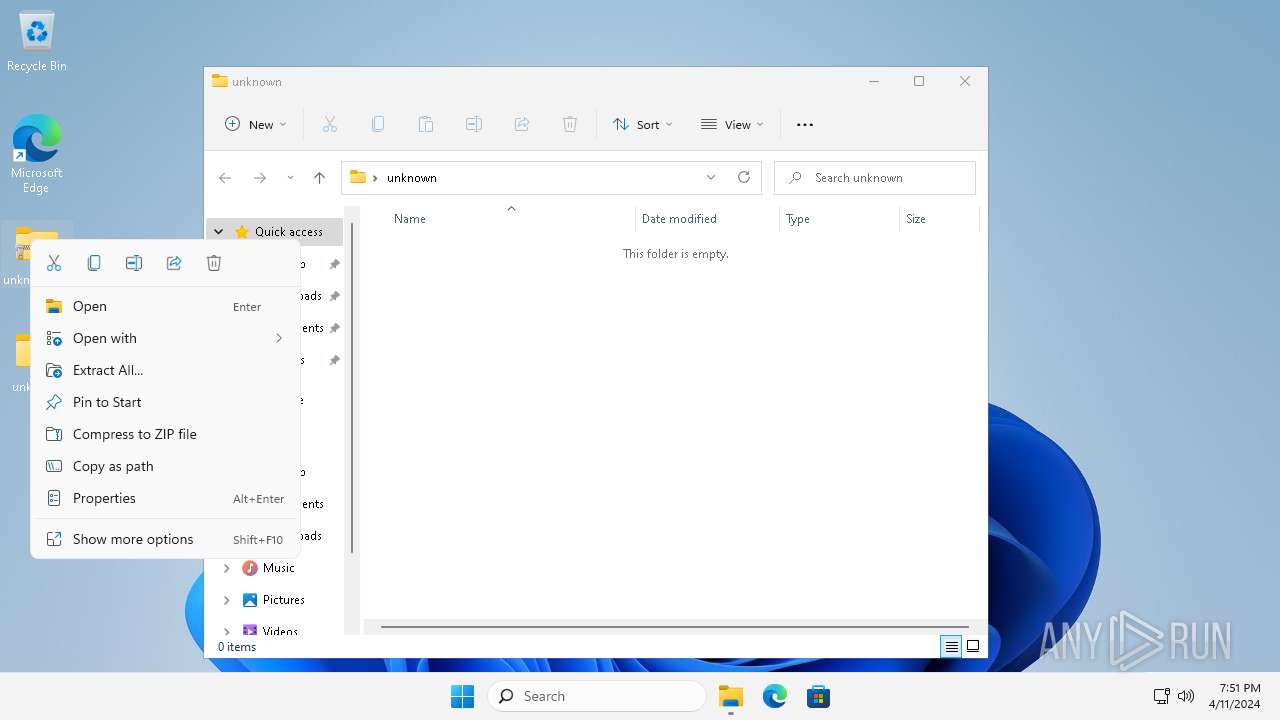Select Compress to ZIP file
Image resolution: width=1280 pixels, height=720 pixels.
[165, 434]
